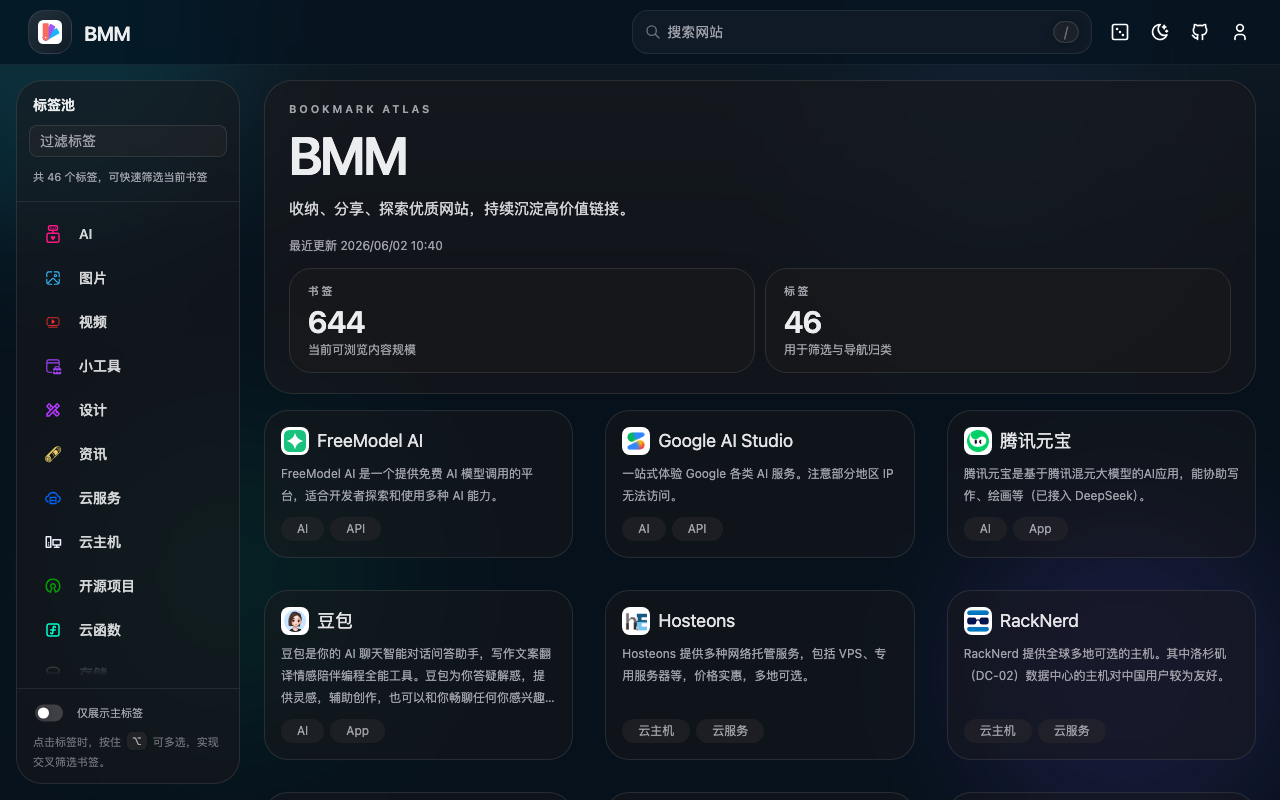Filter by the 资讯 label in sidebar

pos(93,454)
